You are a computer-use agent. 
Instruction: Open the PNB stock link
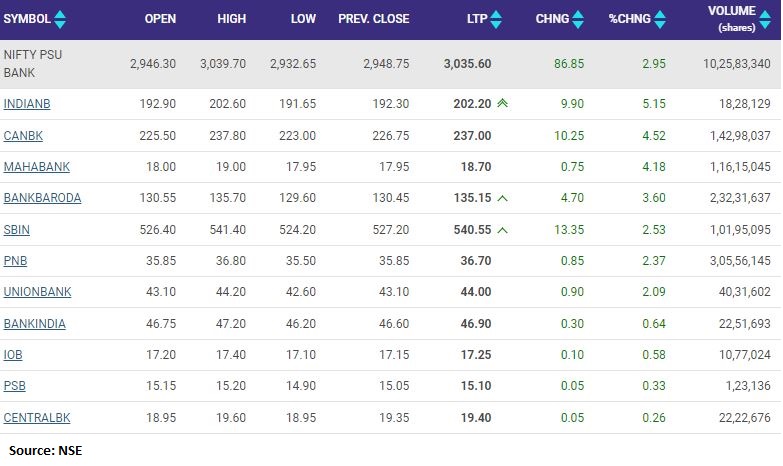click(x=15, y=261)
